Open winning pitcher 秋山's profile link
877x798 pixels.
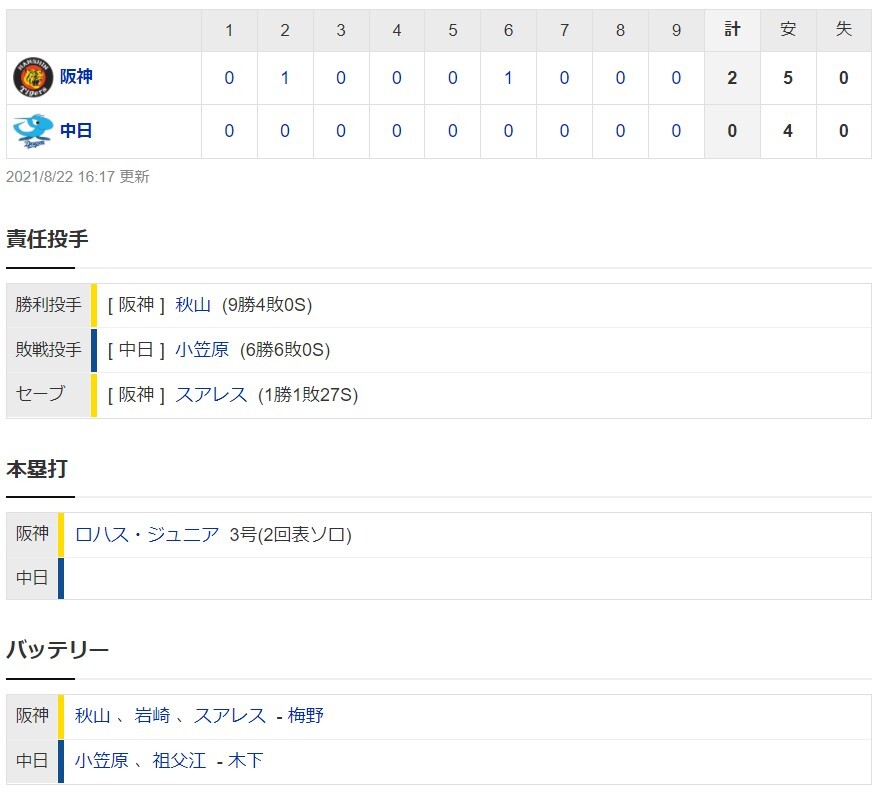click(x=193, y=306)
